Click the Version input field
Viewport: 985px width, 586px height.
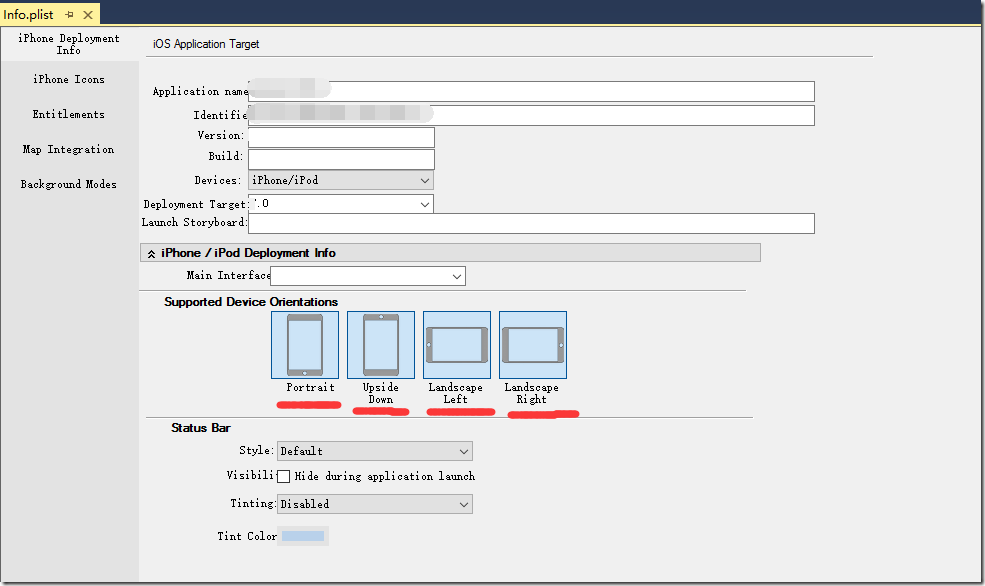341,137
